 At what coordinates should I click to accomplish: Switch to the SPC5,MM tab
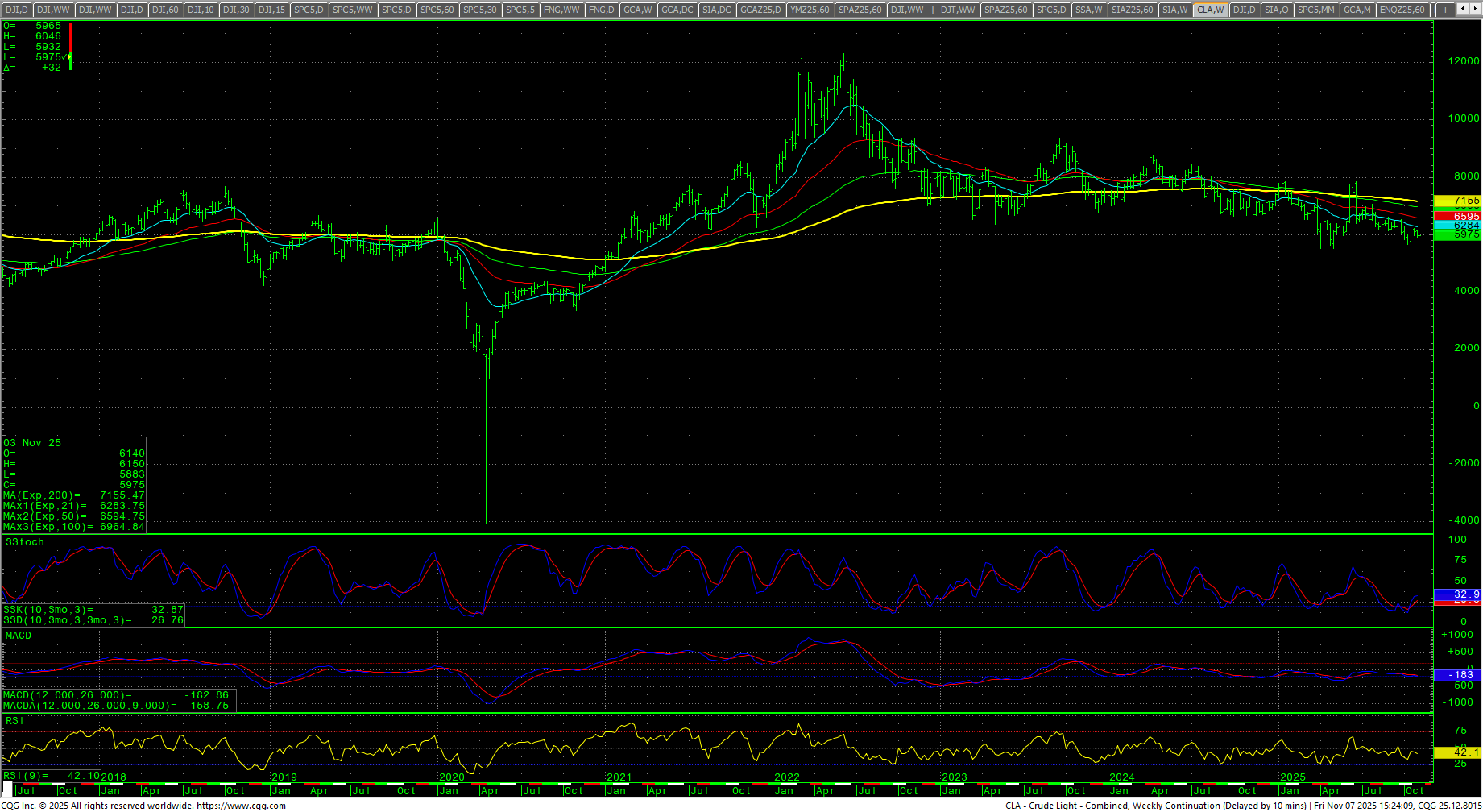[x=1315, y=10]
